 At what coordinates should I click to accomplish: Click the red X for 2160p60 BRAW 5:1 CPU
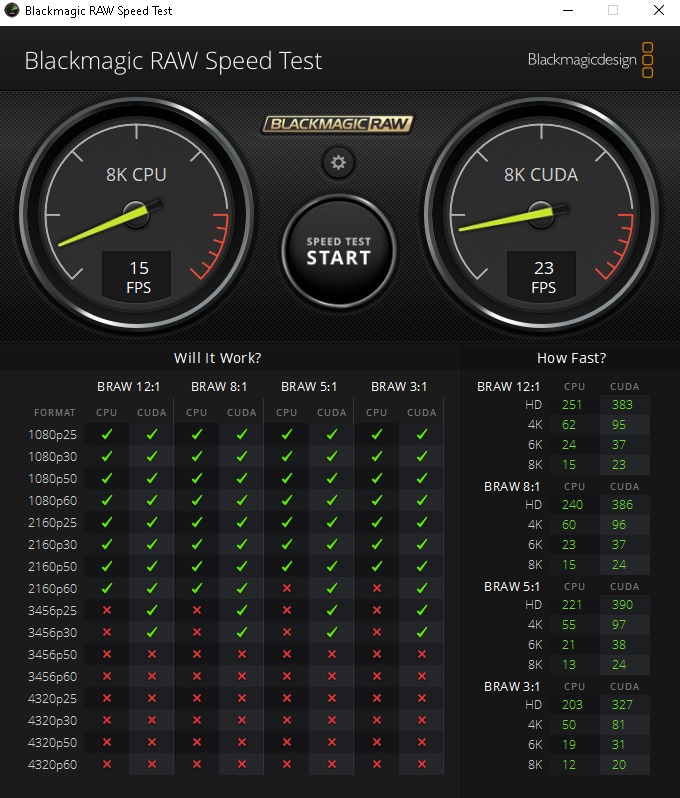click(287, 588)
